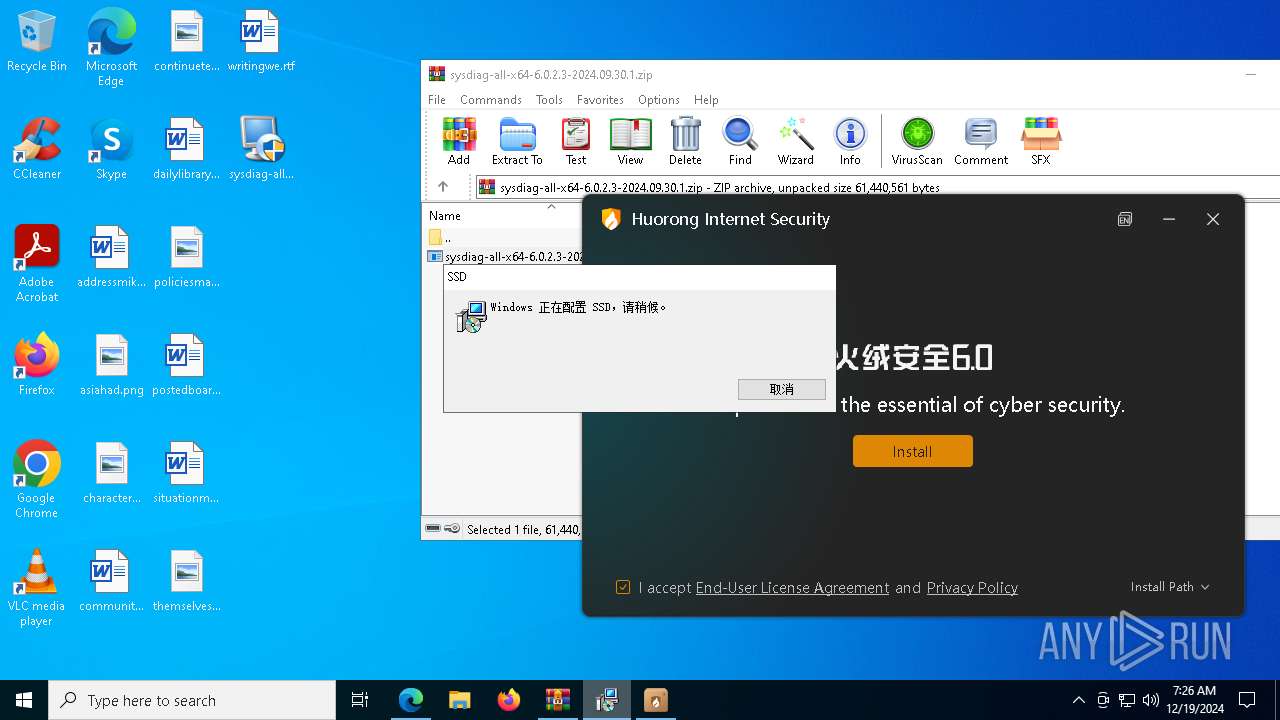Open the Find magnifier tool

[740, 141]
